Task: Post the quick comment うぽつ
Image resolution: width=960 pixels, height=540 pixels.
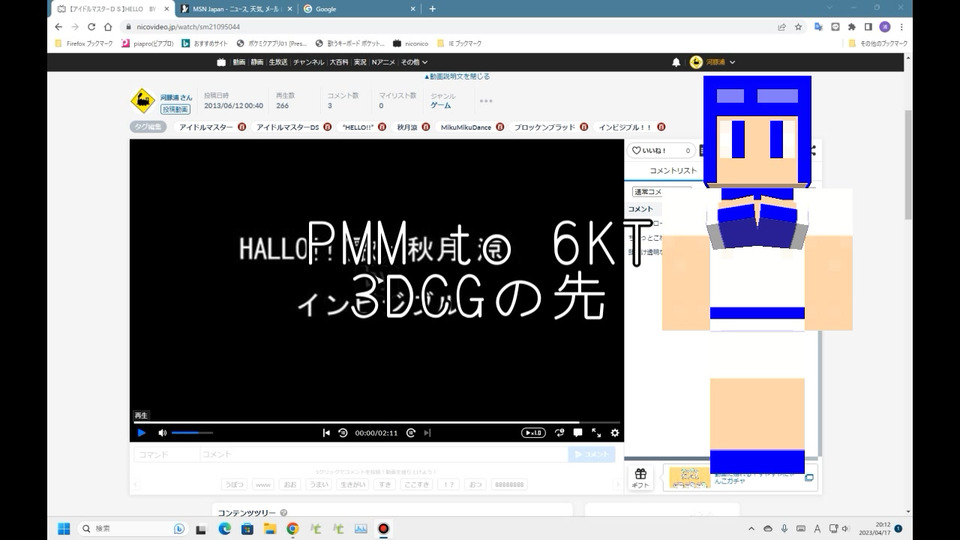Action: [x=234, y=484]
